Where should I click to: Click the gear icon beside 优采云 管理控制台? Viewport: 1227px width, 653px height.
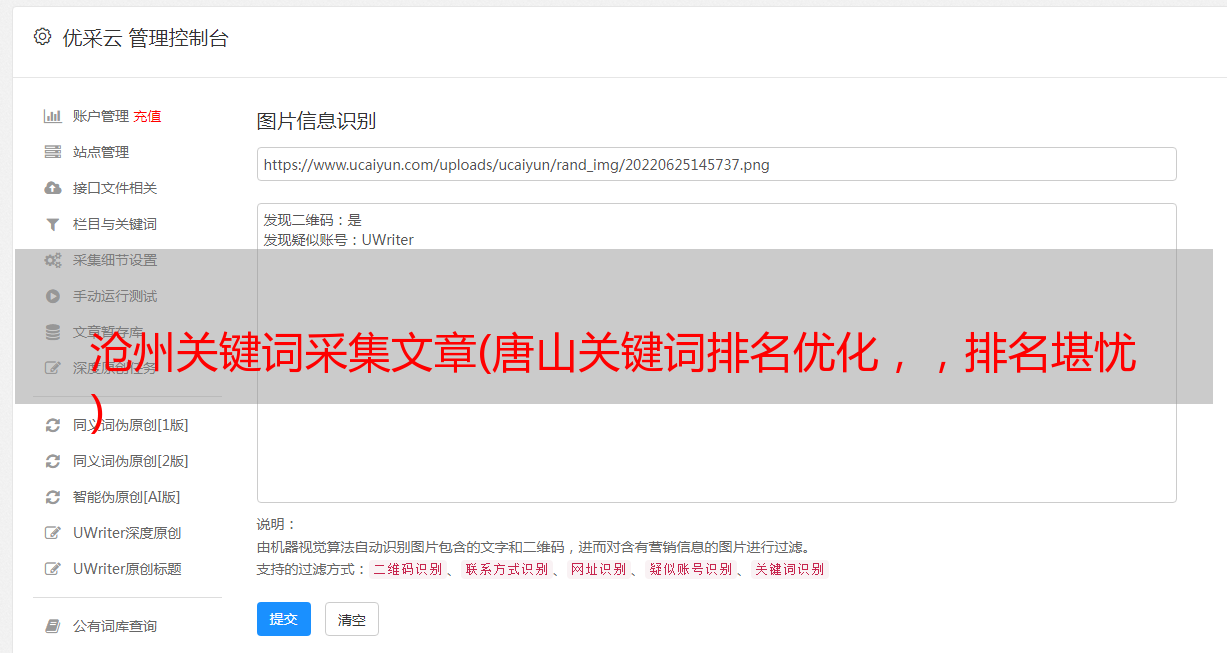pos(42,37)
